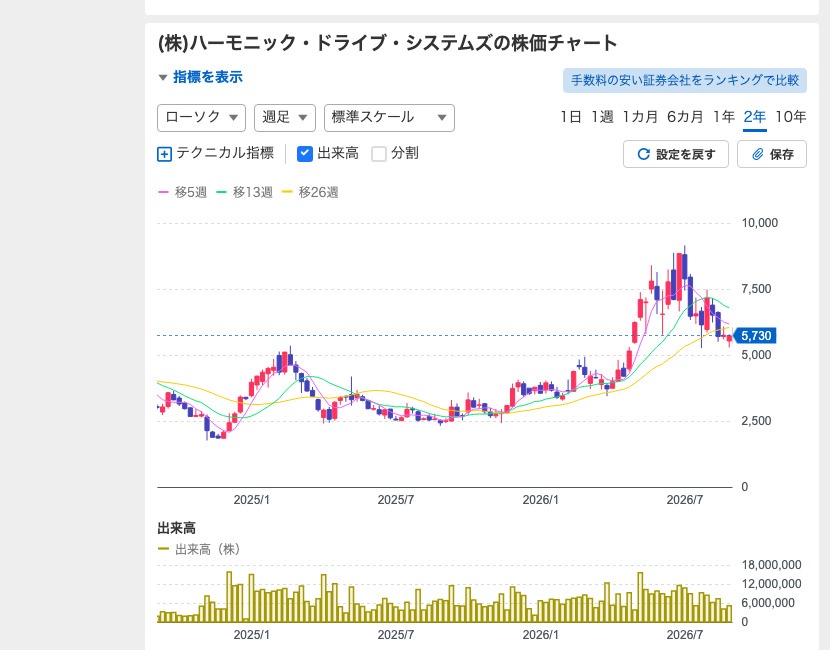The height and width of the screenshot is (650, 830).
Task: Click the 出来高（株） legend marker
Action: tap(164, 549)
